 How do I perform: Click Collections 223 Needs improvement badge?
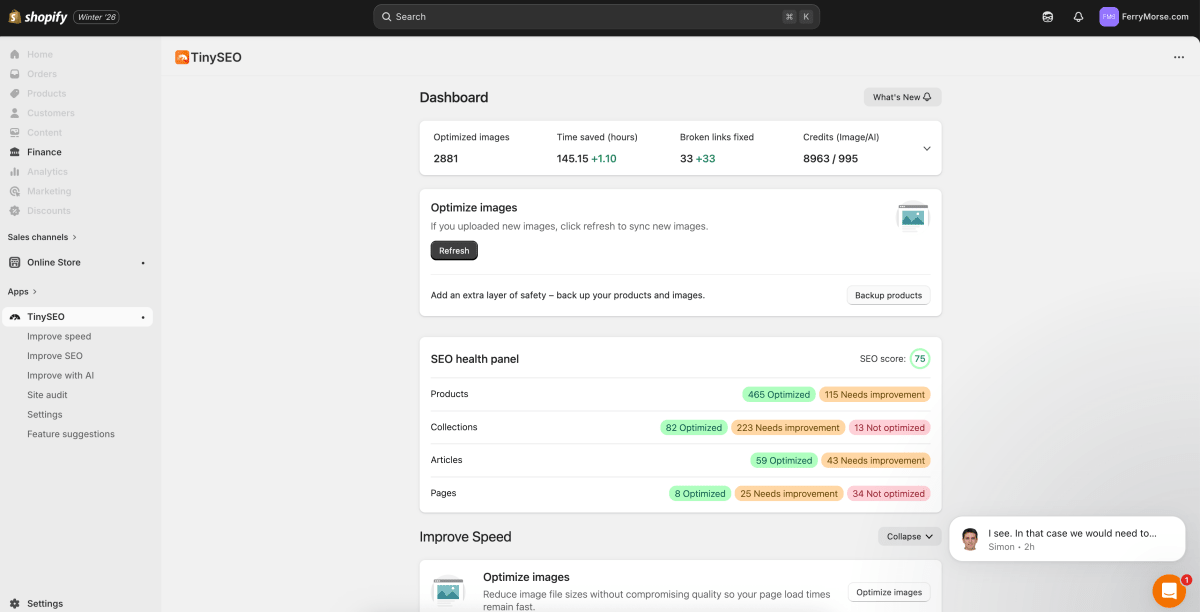(788, 427)
